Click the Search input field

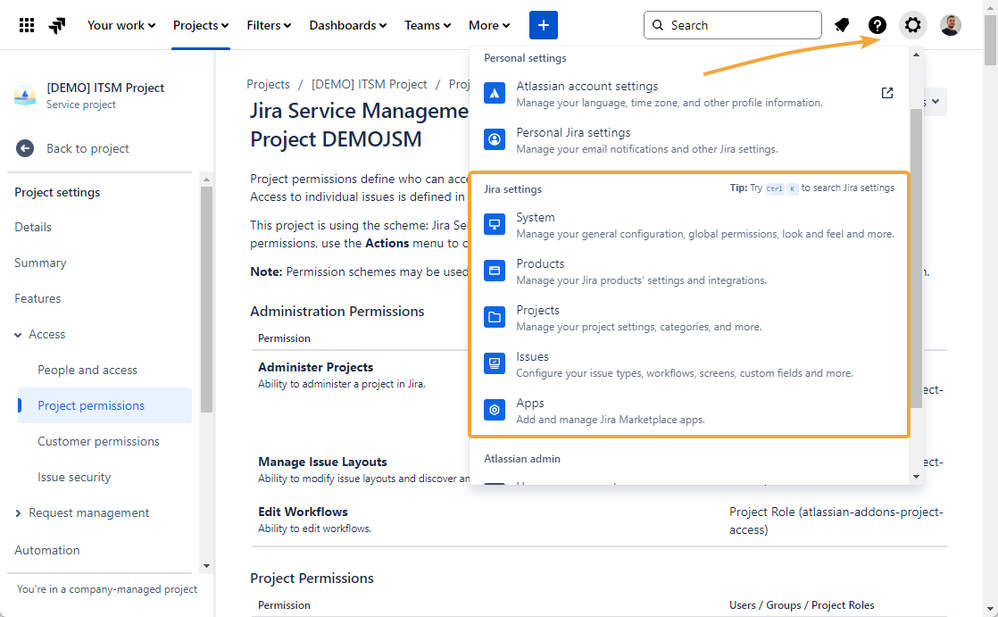(x=732, y=25)
